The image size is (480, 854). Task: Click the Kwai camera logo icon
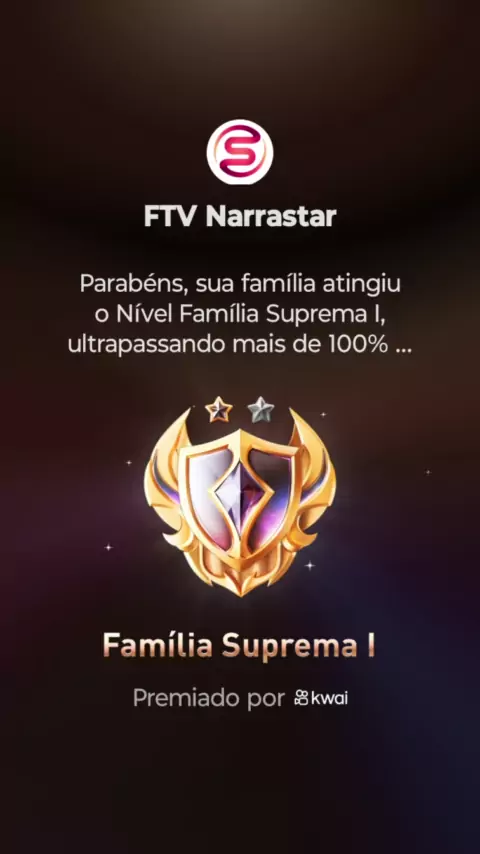pyautogui.click(x=301, y=698)
